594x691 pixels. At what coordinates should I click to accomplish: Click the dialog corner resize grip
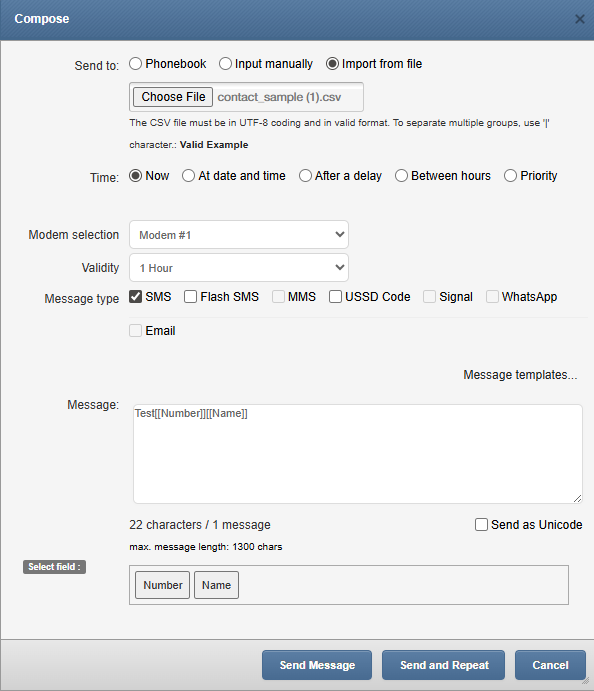point(586,681)
